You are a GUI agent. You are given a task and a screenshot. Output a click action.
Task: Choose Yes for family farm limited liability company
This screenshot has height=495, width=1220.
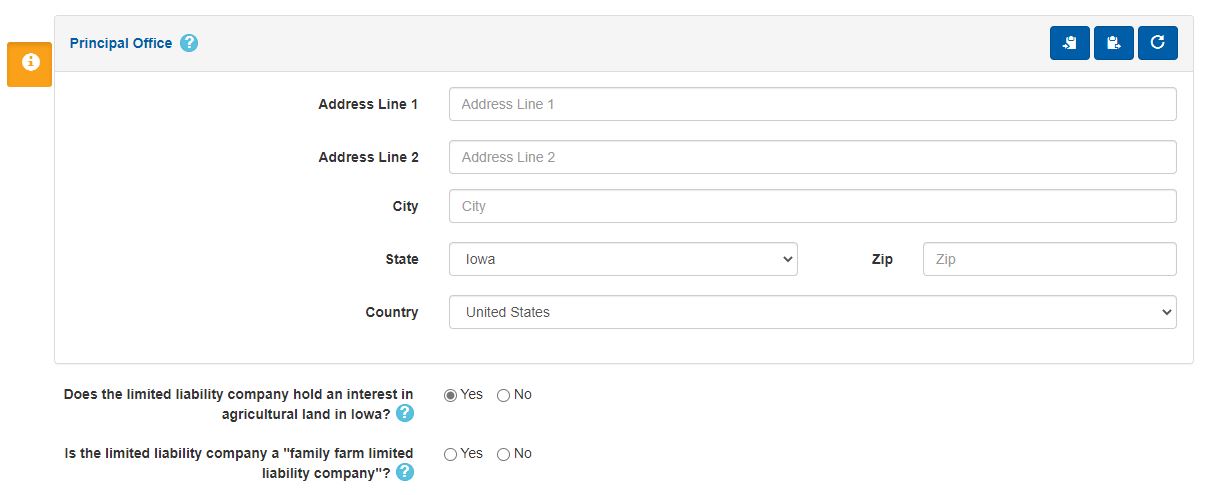tap(451, 454)
